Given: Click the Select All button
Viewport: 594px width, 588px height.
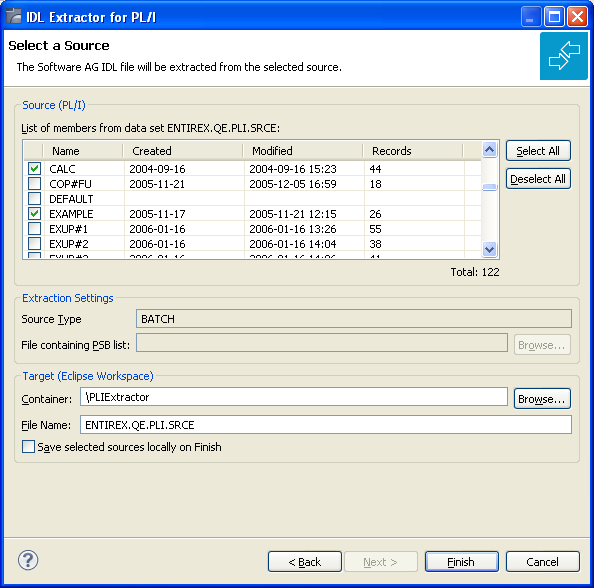Looking at the screenshot, I should pyautogui.click(x=538, y=151).
